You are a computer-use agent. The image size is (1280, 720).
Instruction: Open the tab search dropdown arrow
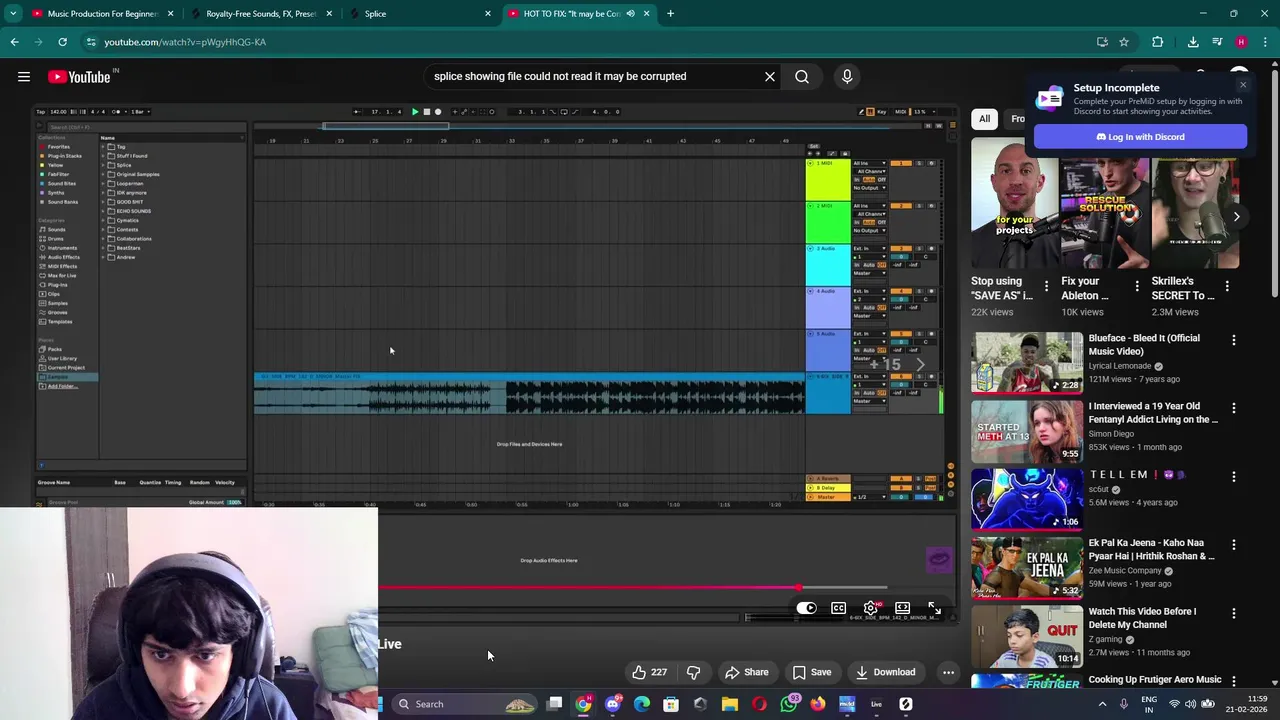(13, 14)
